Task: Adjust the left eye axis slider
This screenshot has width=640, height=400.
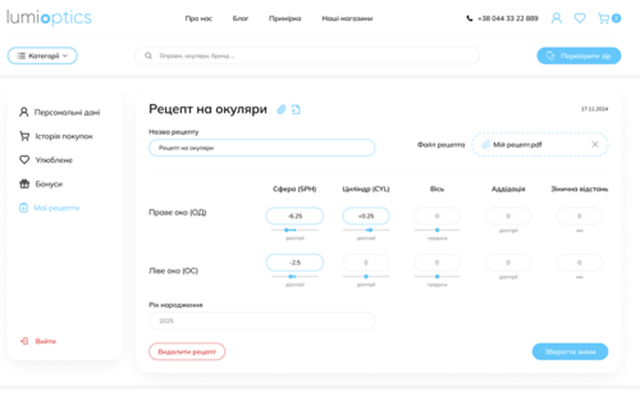Action: point(437,276)
